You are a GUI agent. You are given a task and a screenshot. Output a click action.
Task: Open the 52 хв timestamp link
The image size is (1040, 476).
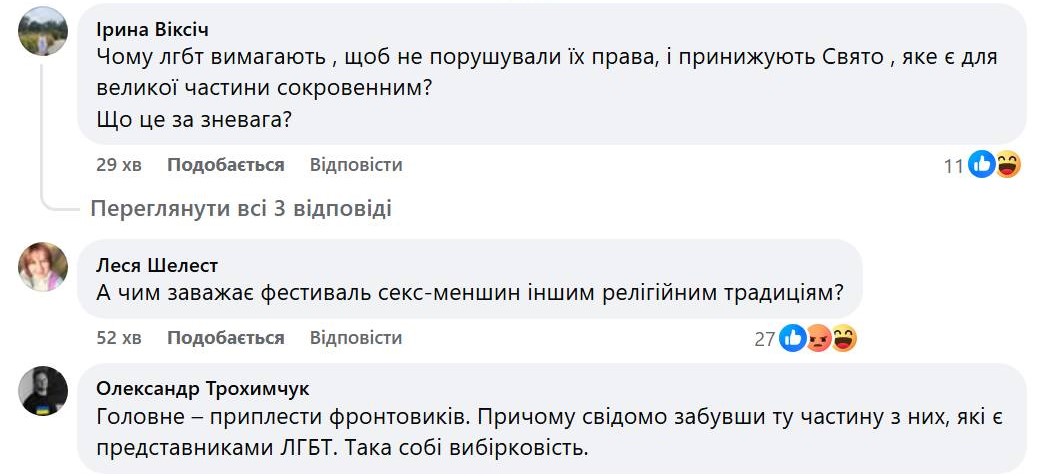pos(118,338)
